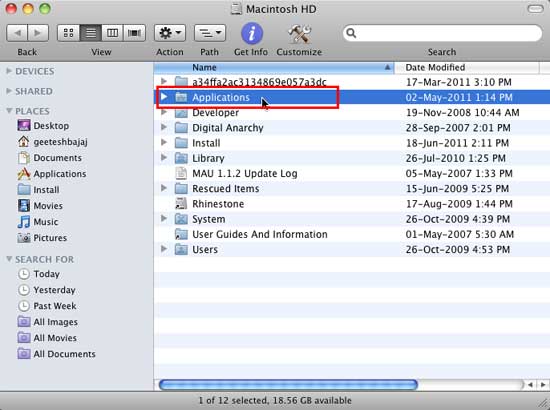Expand the Install folder disclosure triangle
The height and width of the screenshot is (410, 550).
point(164,142)
